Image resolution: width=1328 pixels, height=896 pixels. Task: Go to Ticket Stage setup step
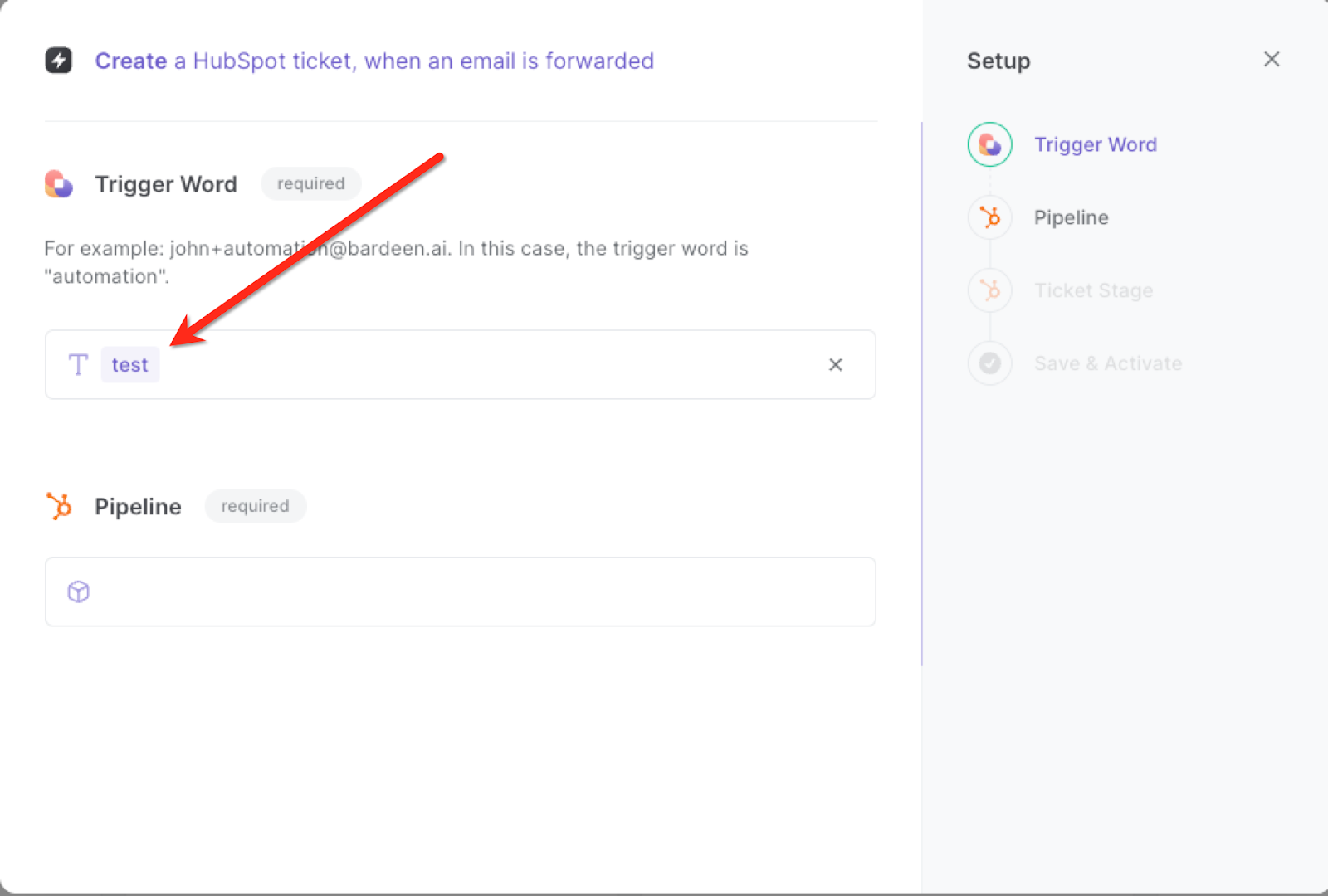[x=1094, y=290]
